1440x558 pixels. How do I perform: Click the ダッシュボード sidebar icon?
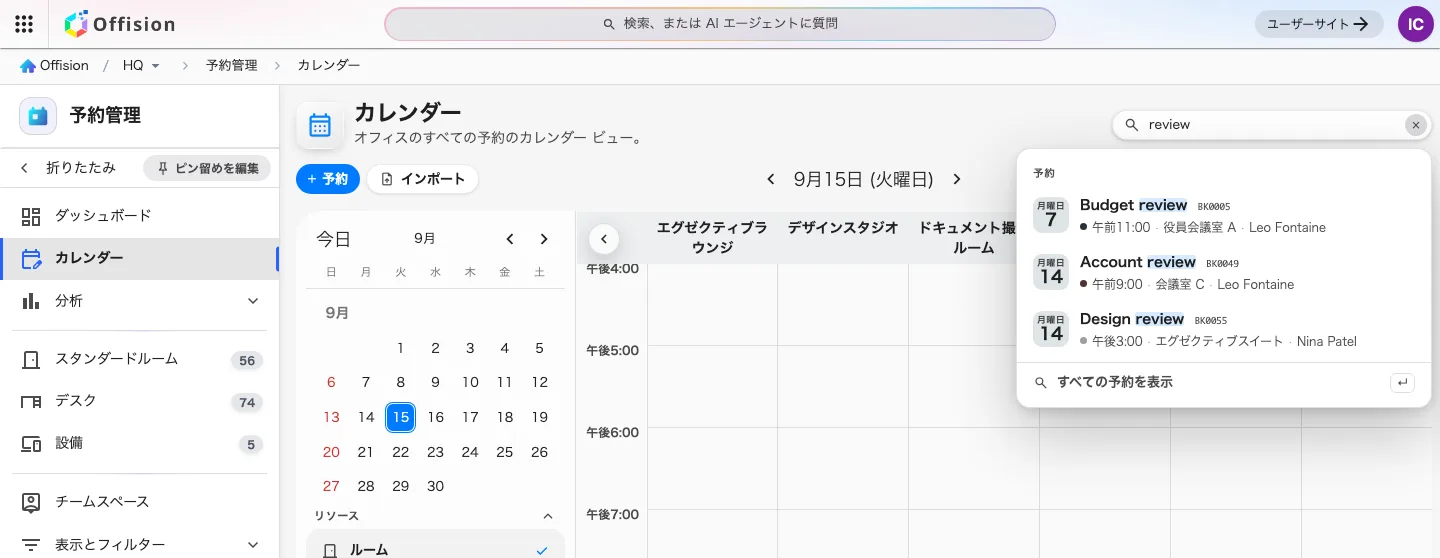[x=31, y=216]
